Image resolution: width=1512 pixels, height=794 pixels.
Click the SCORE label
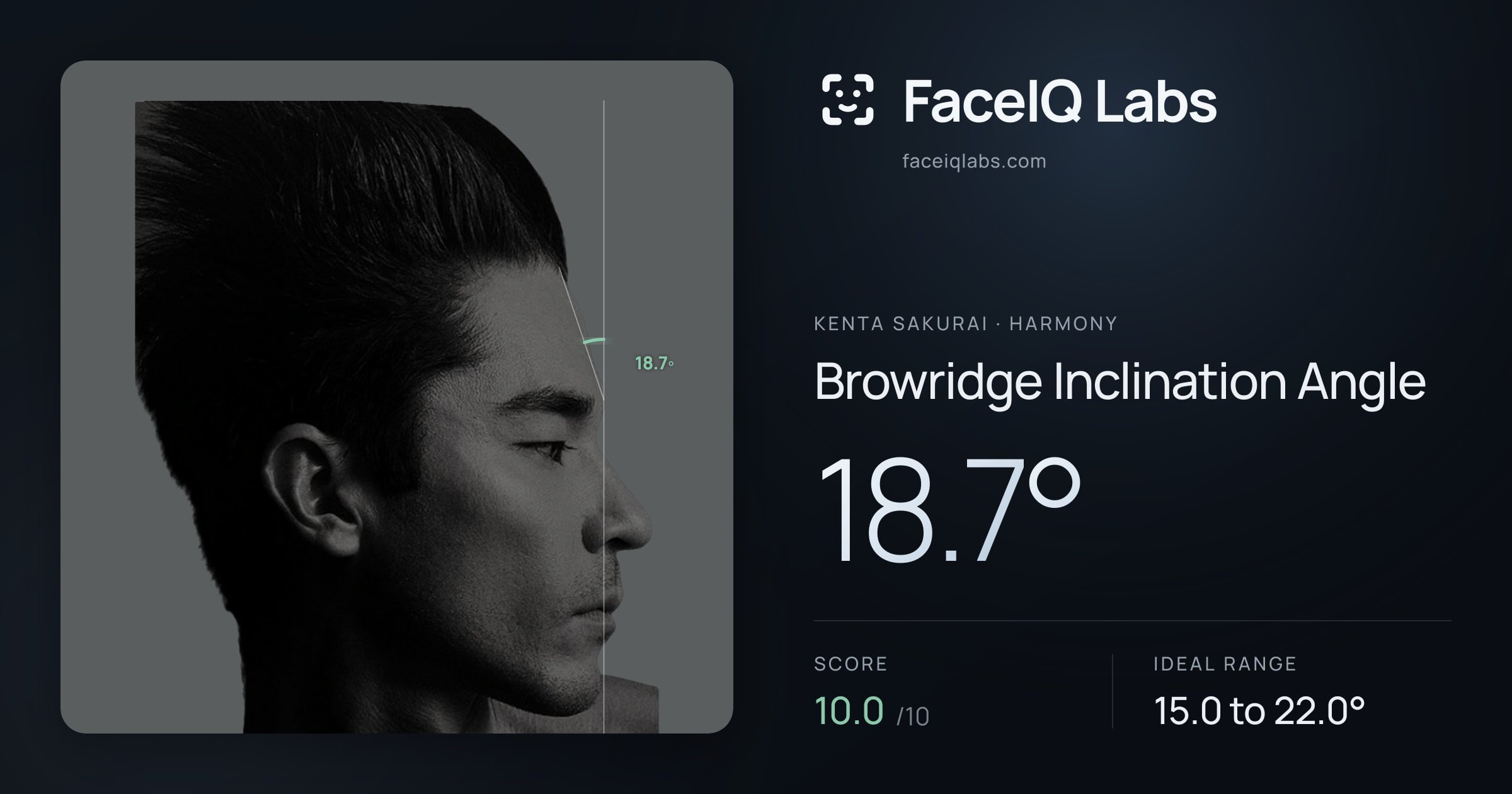(x=850, y=664)
